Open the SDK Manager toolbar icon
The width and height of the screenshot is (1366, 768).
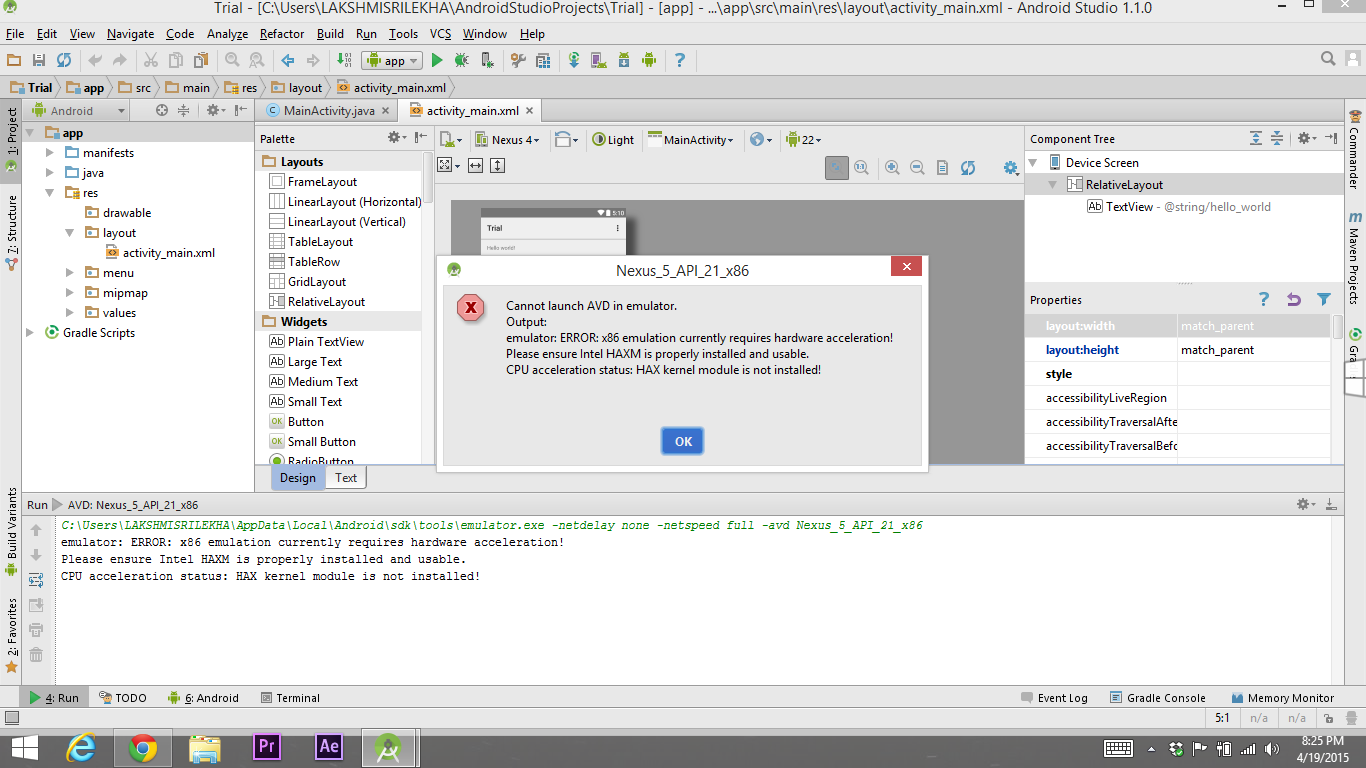pos(624,60)
